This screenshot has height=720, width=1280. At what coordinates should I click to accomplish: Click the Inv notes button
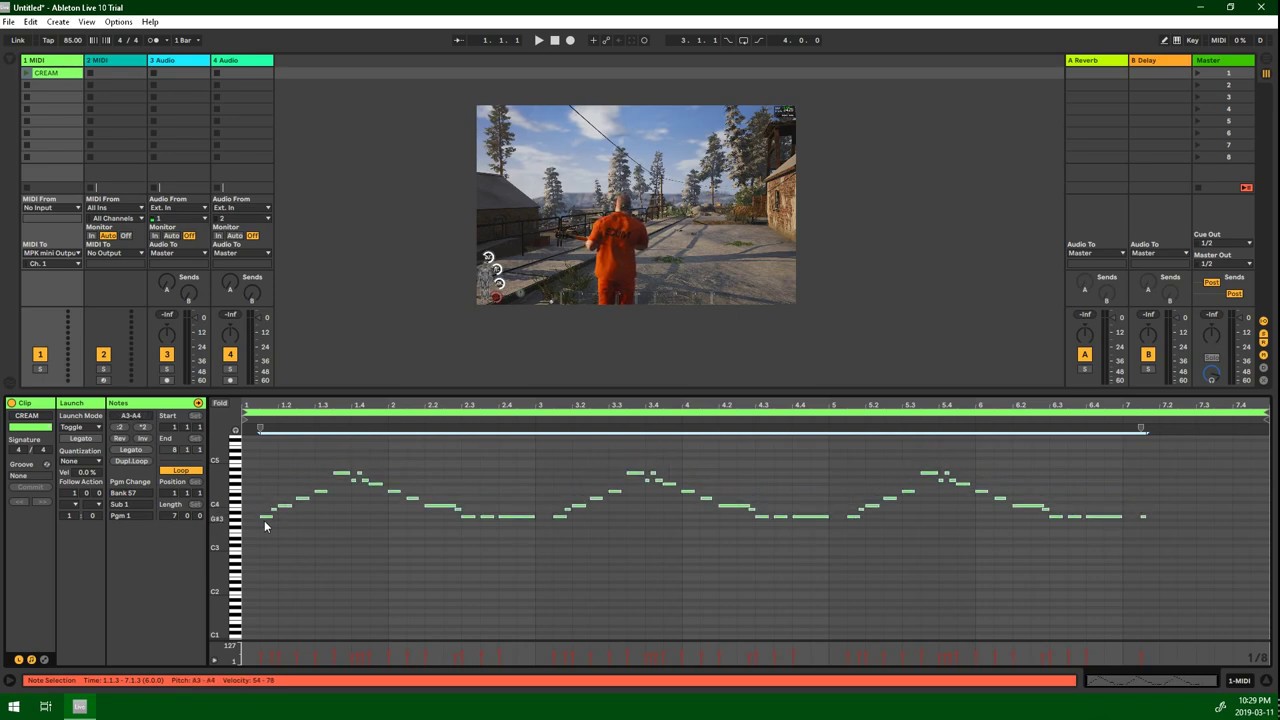tap(143, 439)
